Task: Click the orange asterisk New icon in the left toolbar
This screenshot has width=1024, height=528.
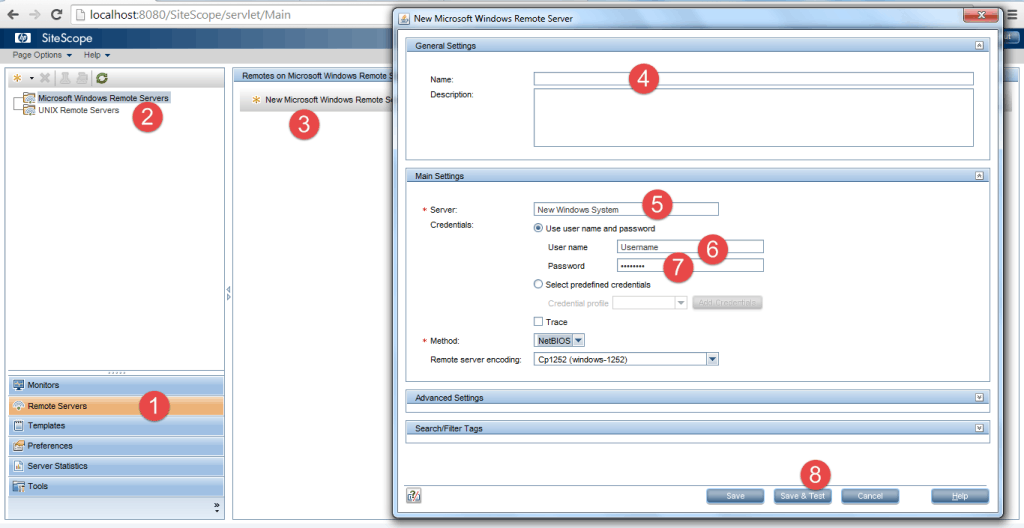Action: [x=17, y=78]
